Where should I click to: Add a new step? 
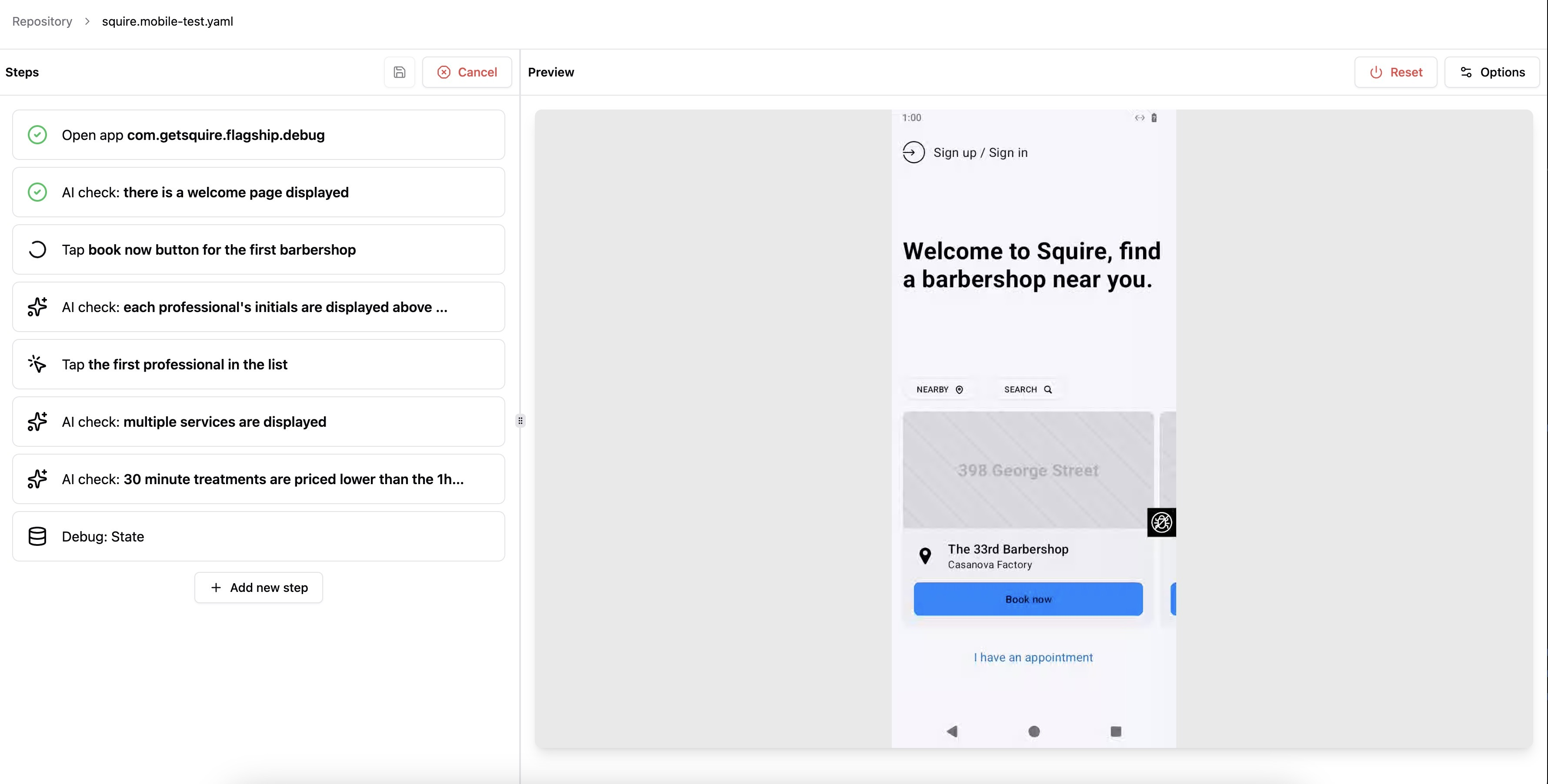point(258,588)
